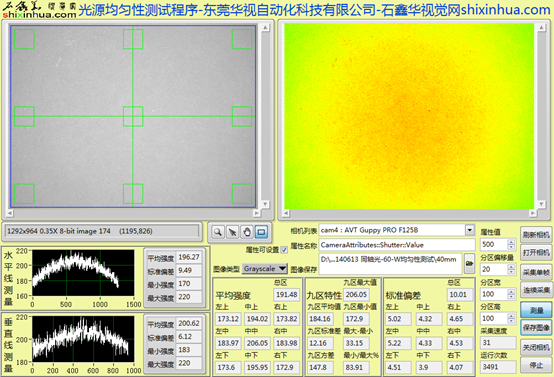Click the CameraAttributes::Shutter::Value attribute name field
554x377 pixels.
tap(397, 245)
